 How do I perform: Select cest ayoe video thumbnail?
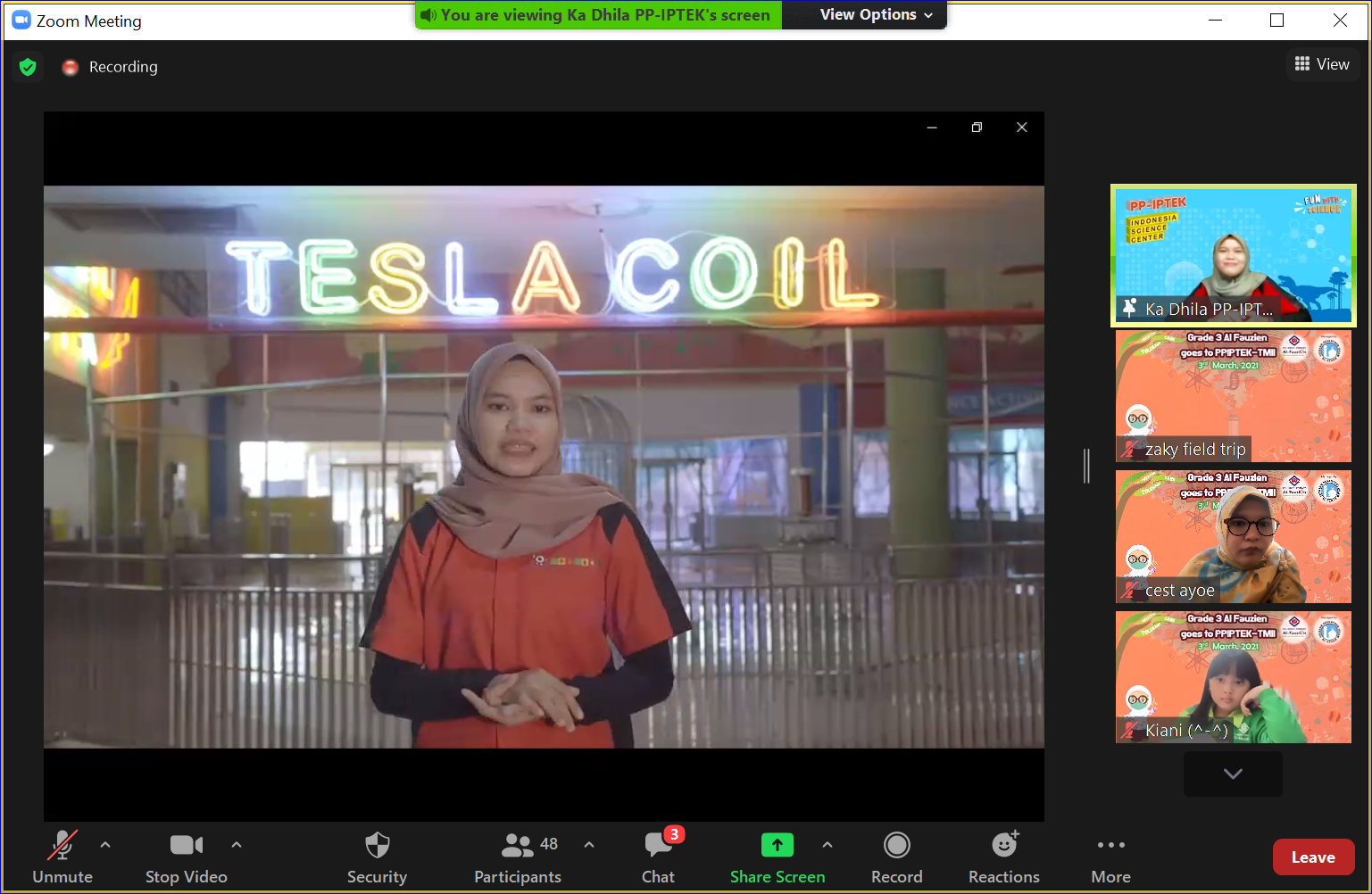pos(1233,537)
